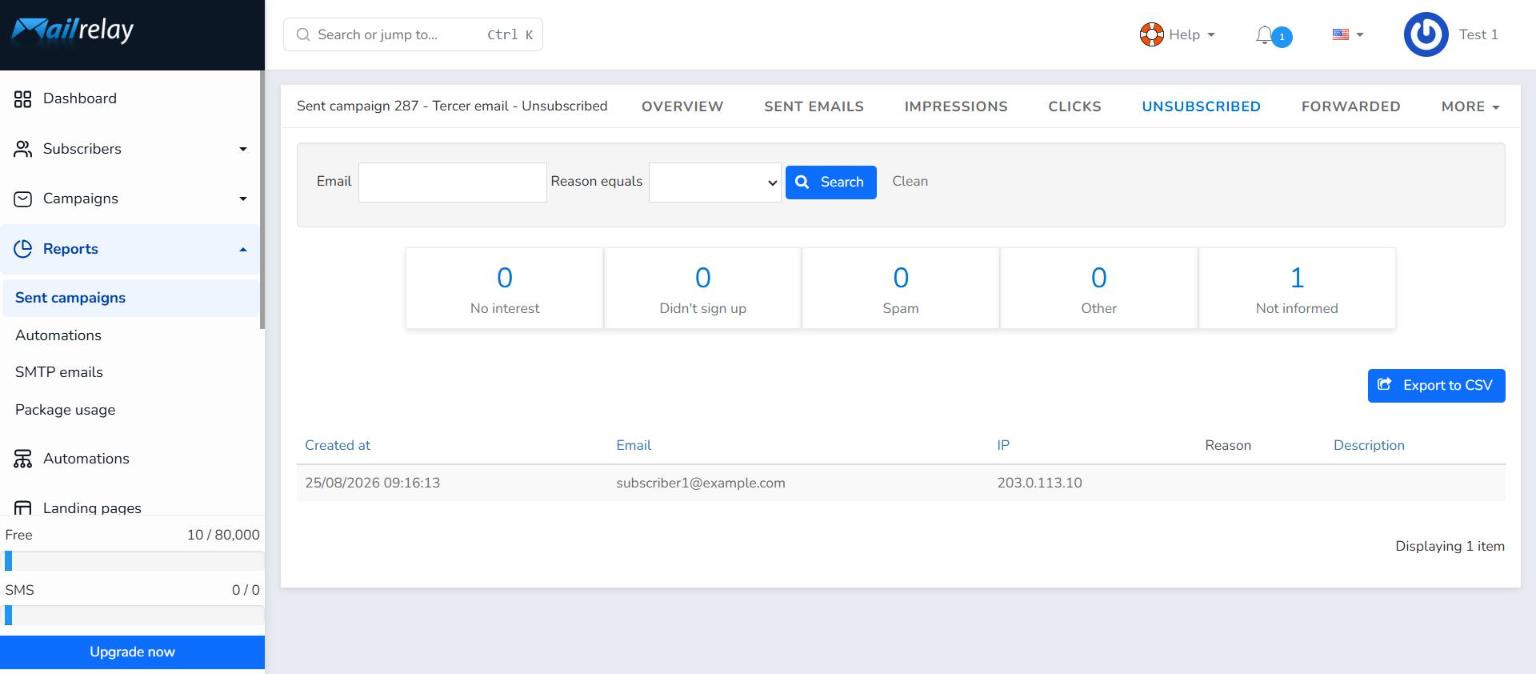Image resolution: width=1536 pixels, height=674 pixels.
Task: Click the Landing pages icon
Action: [x=22, y=508]
